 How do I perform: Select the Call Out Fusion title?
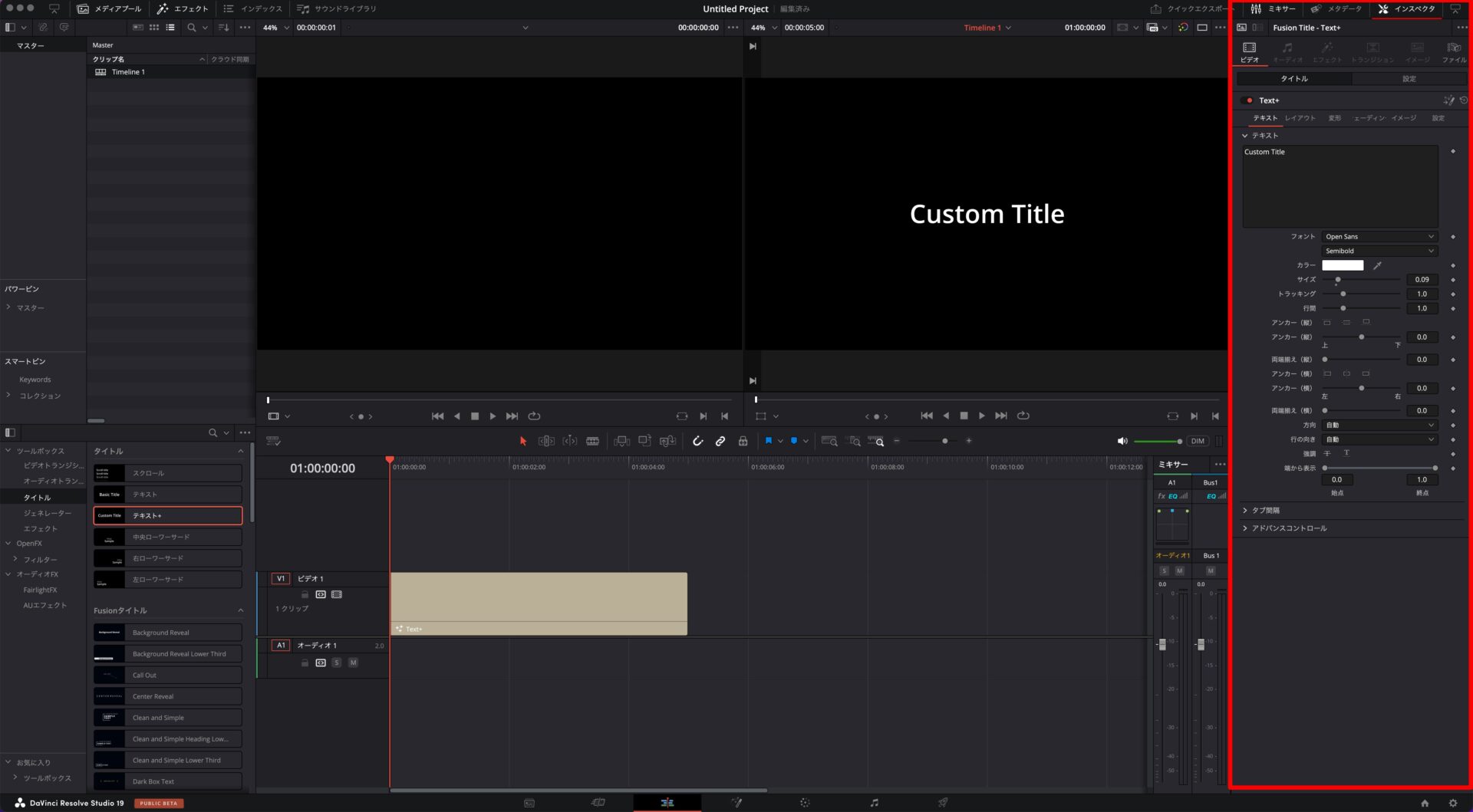click(x=168, y=676)
